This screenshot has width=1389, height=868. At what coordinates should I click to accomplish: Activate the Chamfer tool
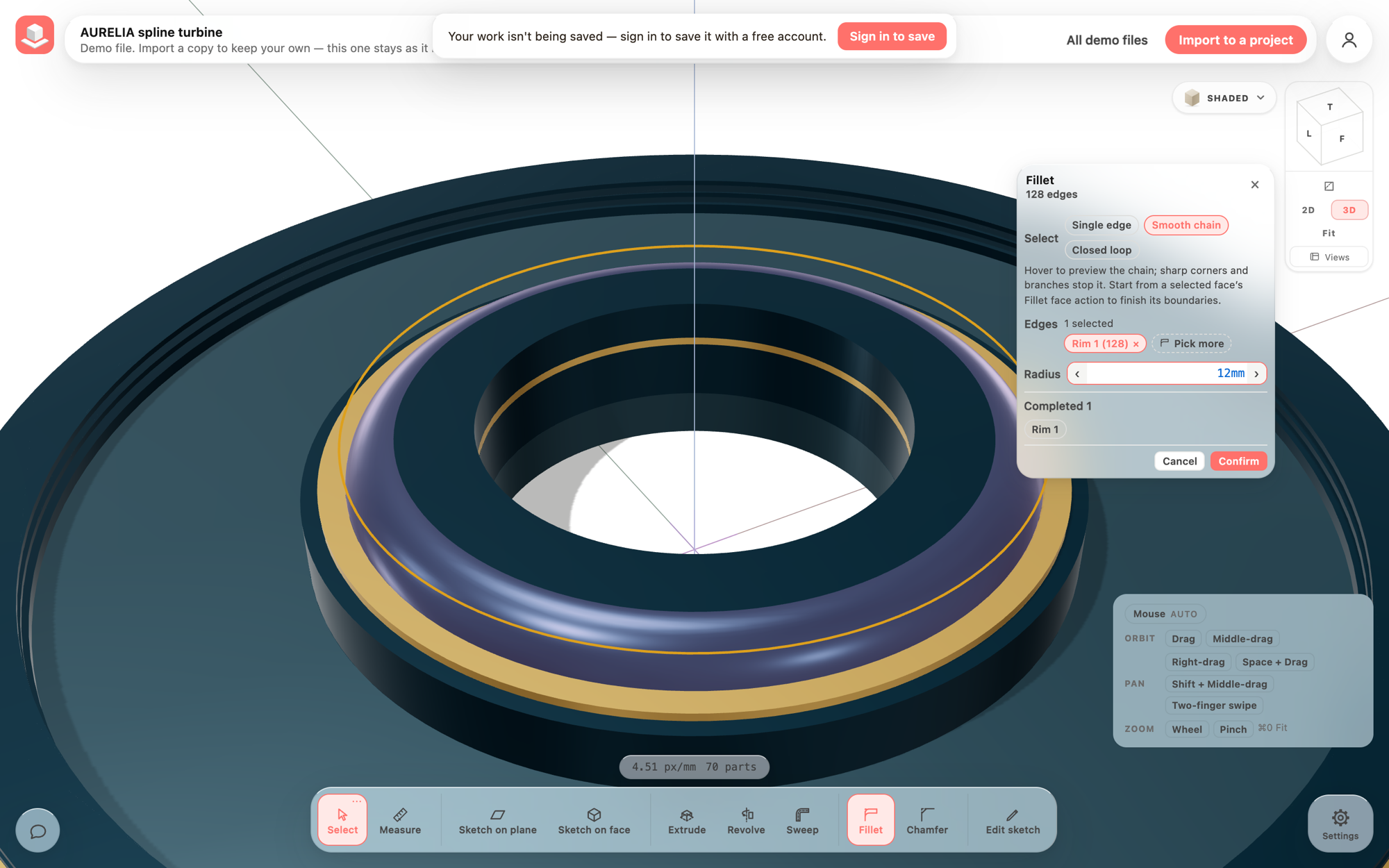927,819
